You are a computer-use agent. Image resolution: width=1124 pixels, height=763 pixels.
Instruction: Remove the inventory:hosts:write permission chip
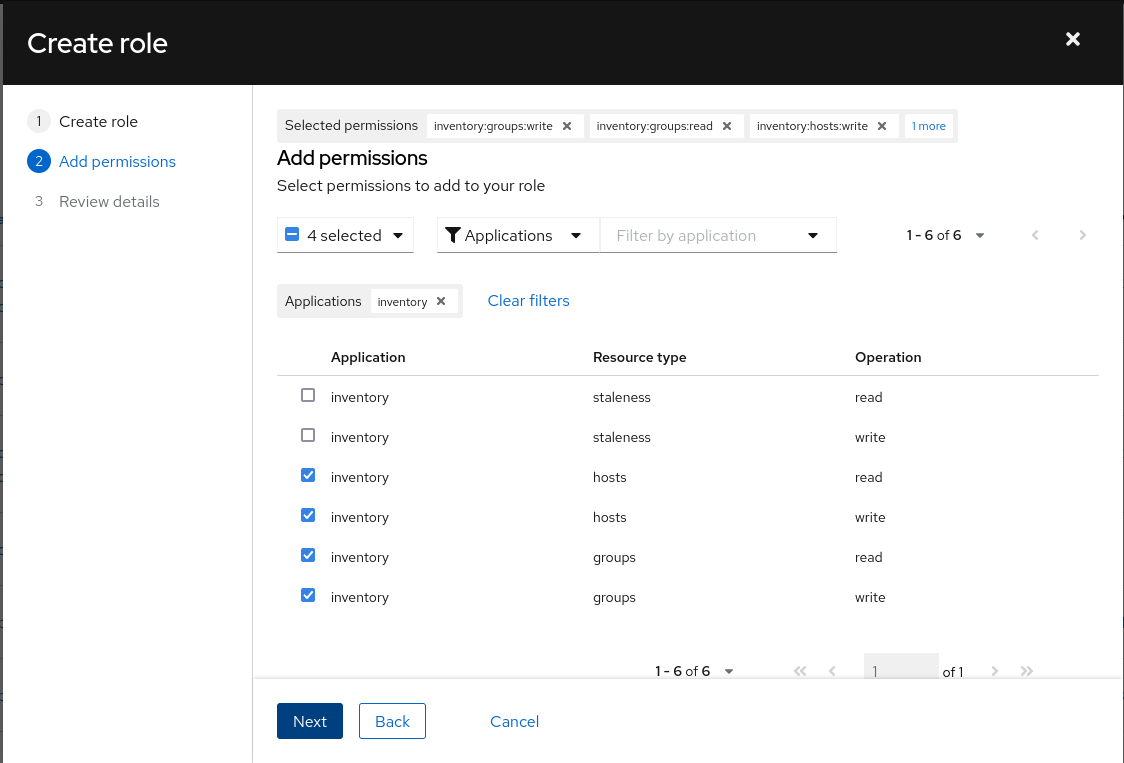click(881, 126)
